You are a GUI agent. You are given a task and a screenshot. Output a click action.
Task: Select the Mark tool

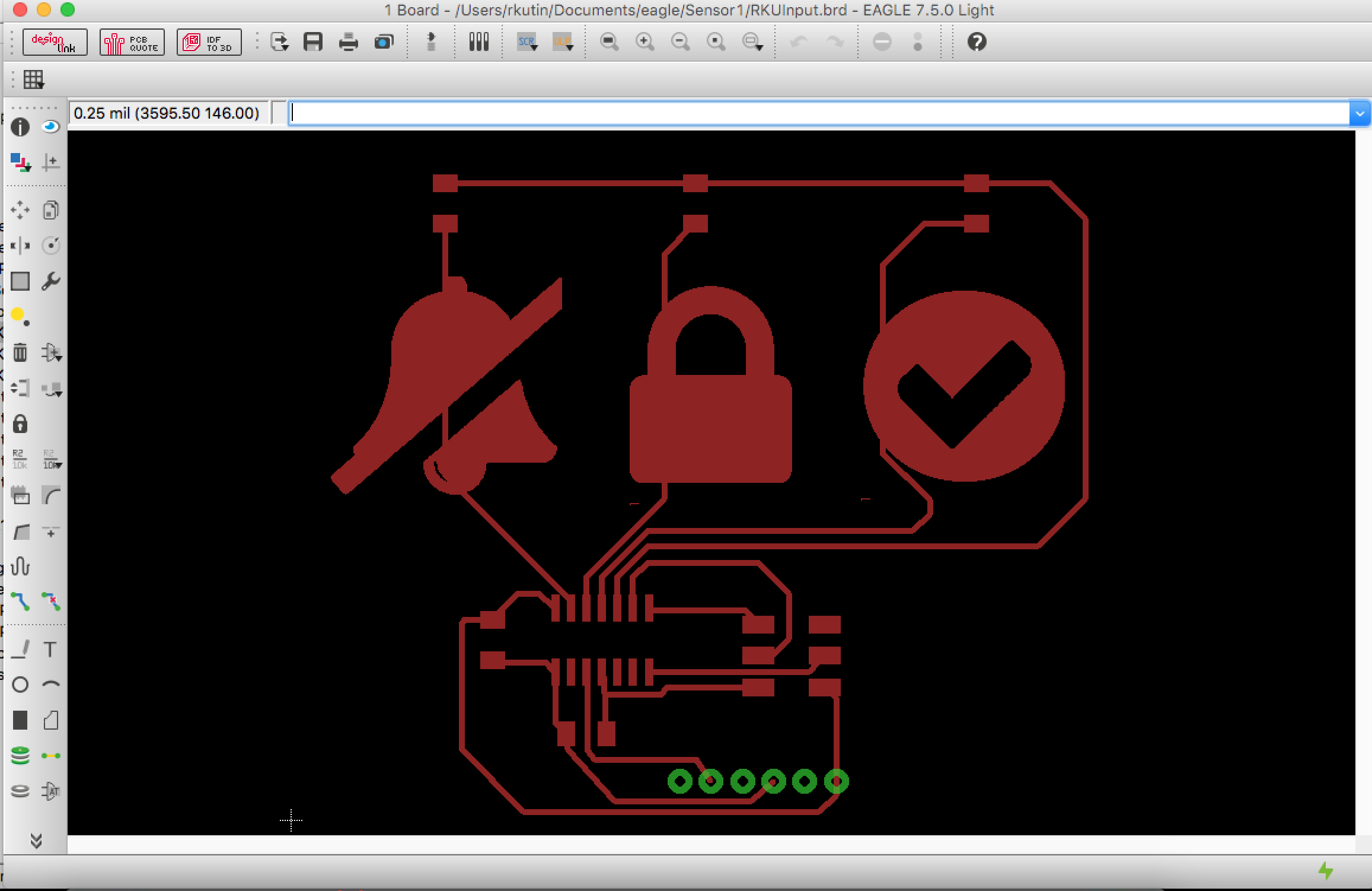tap(51, 163)
